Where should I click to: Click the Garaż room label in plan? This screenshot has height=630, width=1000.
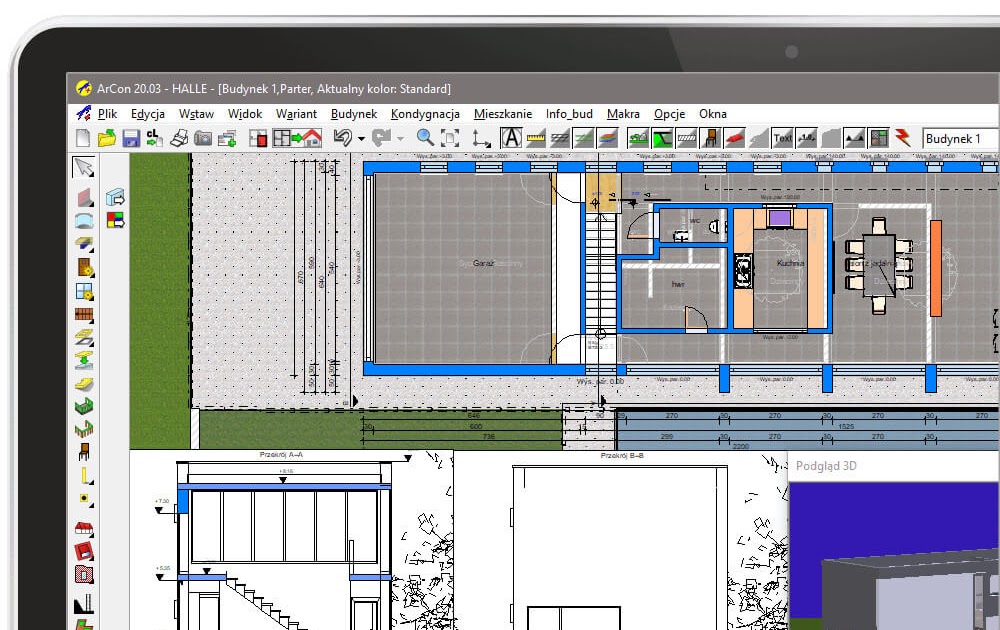click(x=483, y=263)
